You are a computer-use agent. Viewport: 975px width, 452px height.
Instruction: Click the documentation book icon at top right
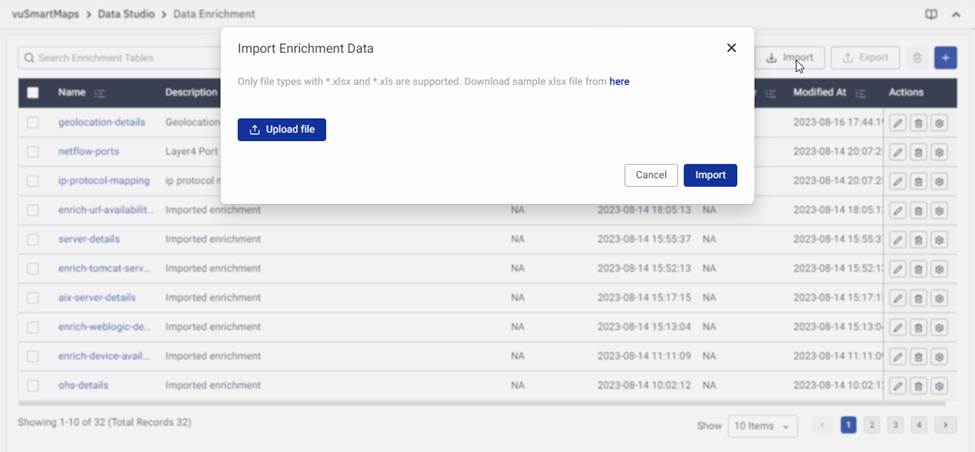pyautogui.click(x=931, y=15)
